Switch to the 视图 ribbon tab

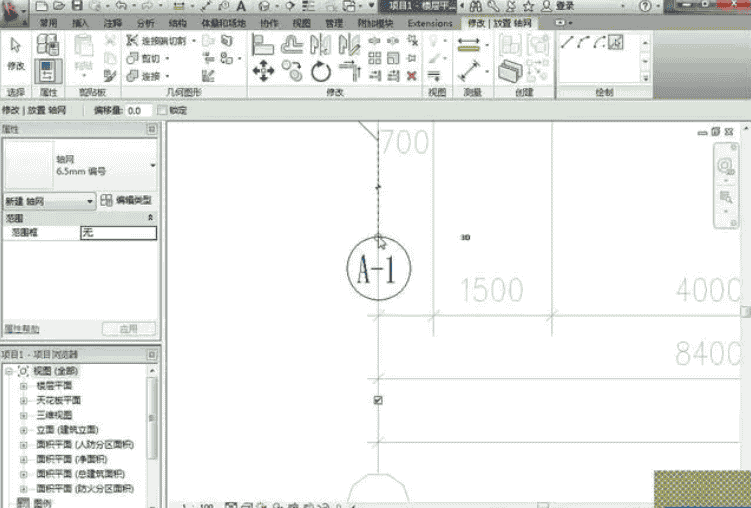[301, 23]
